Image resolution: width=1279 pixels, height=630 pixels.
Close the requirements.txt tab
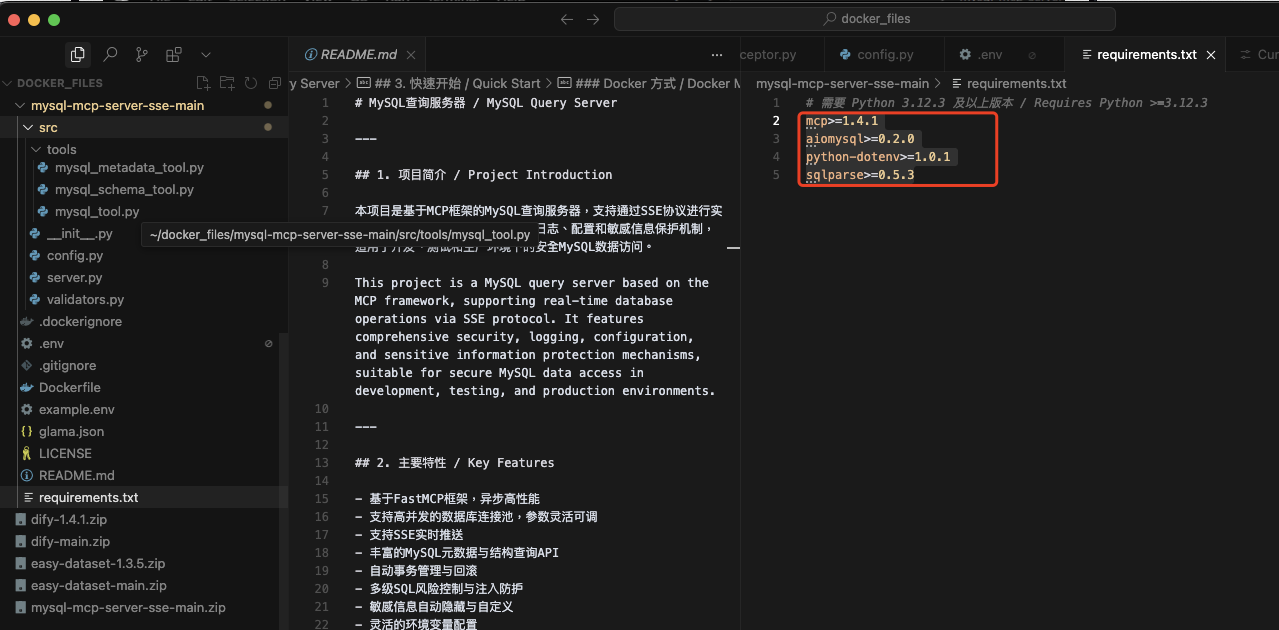1210,54
